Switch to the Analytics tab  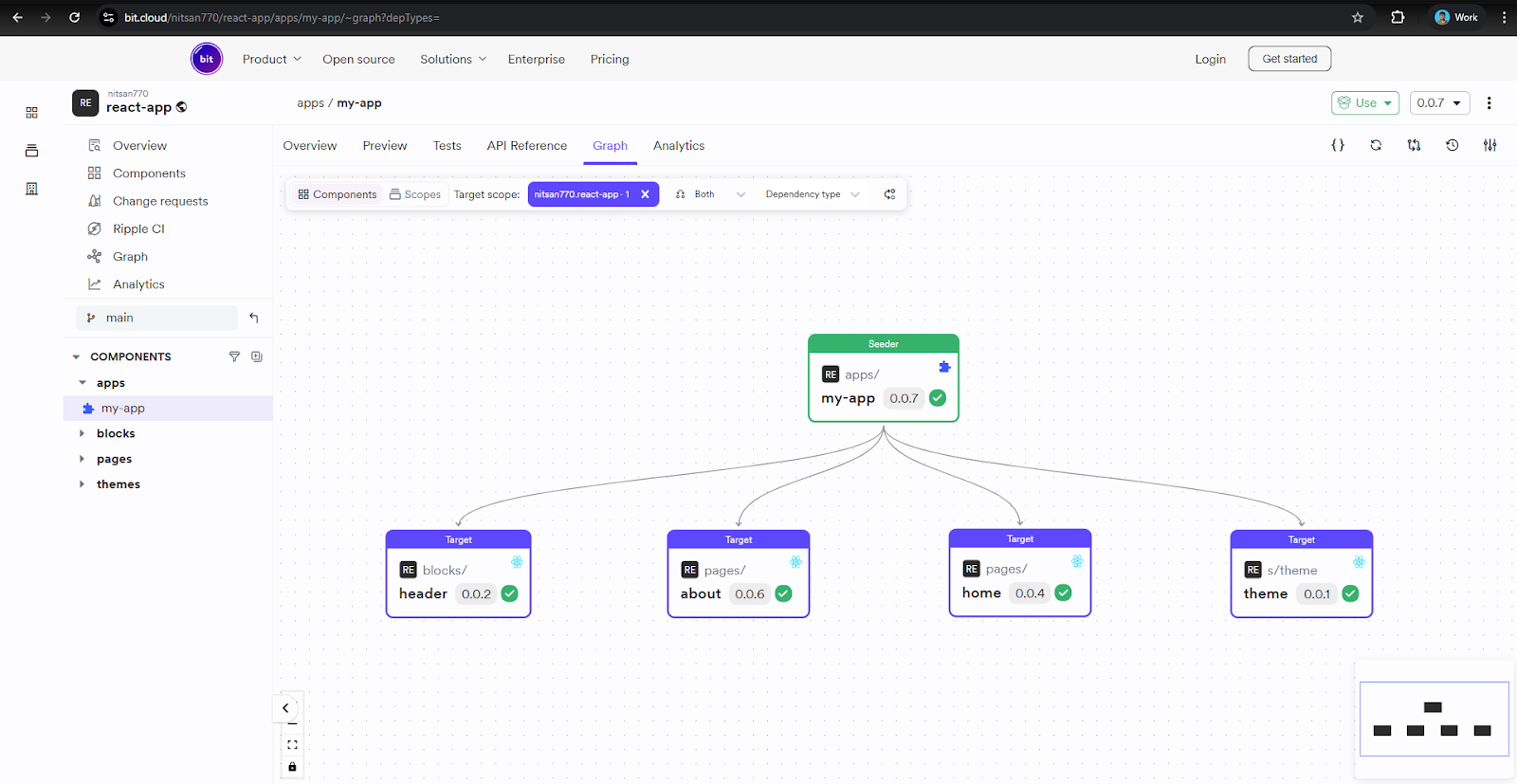coord(679,146)
